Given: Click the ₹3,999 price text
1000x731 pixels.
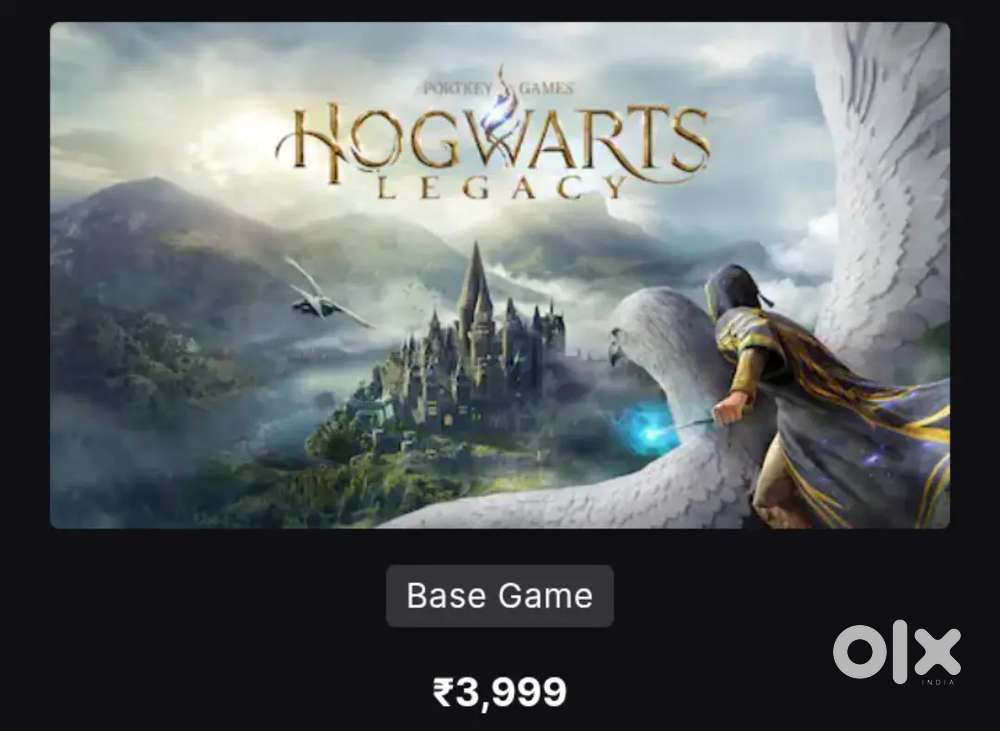Looking at the screenshot, I should 499,693.
